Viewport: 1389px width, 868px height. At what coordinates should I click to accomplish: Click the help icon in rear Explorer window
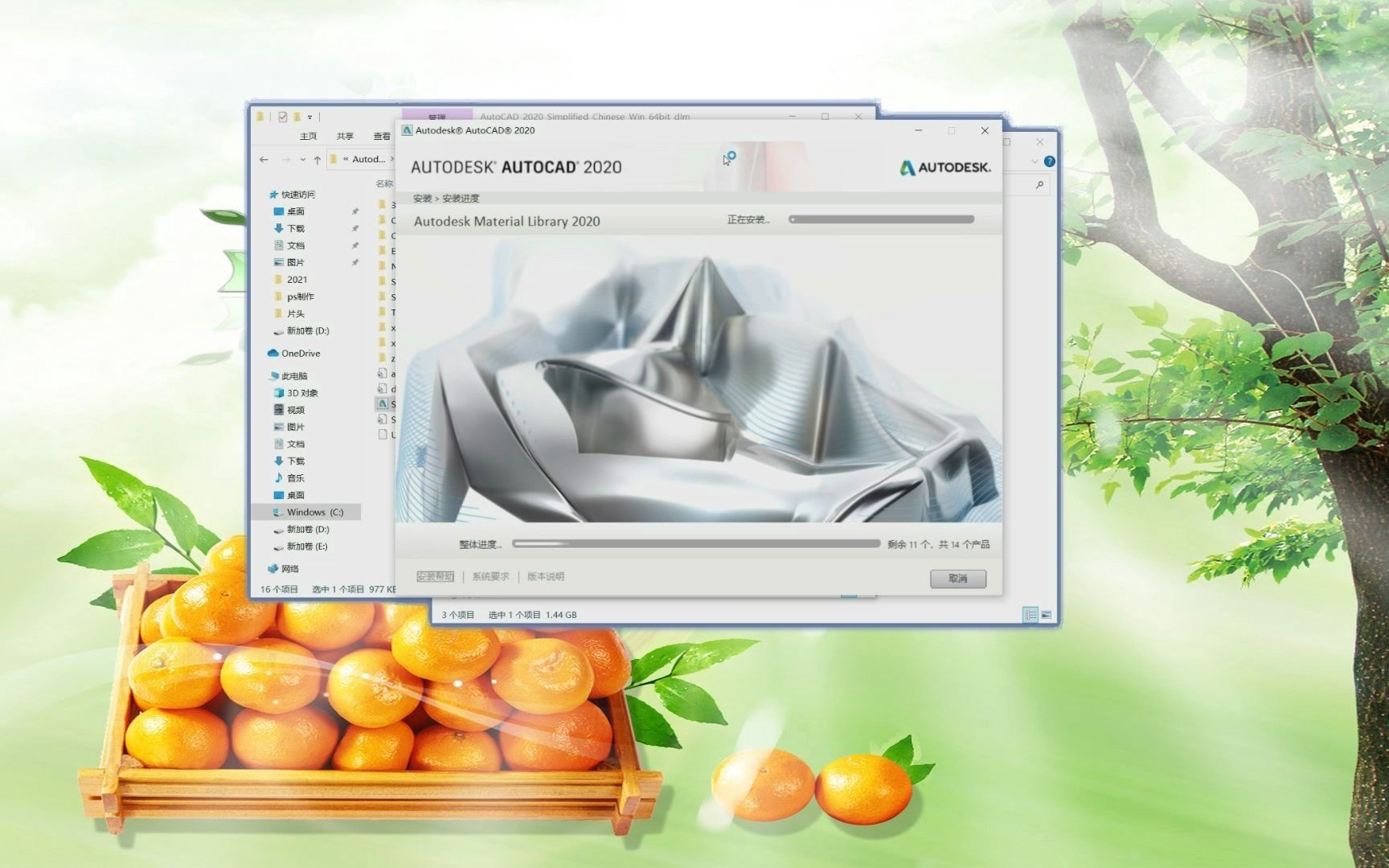pos(1049,162)
